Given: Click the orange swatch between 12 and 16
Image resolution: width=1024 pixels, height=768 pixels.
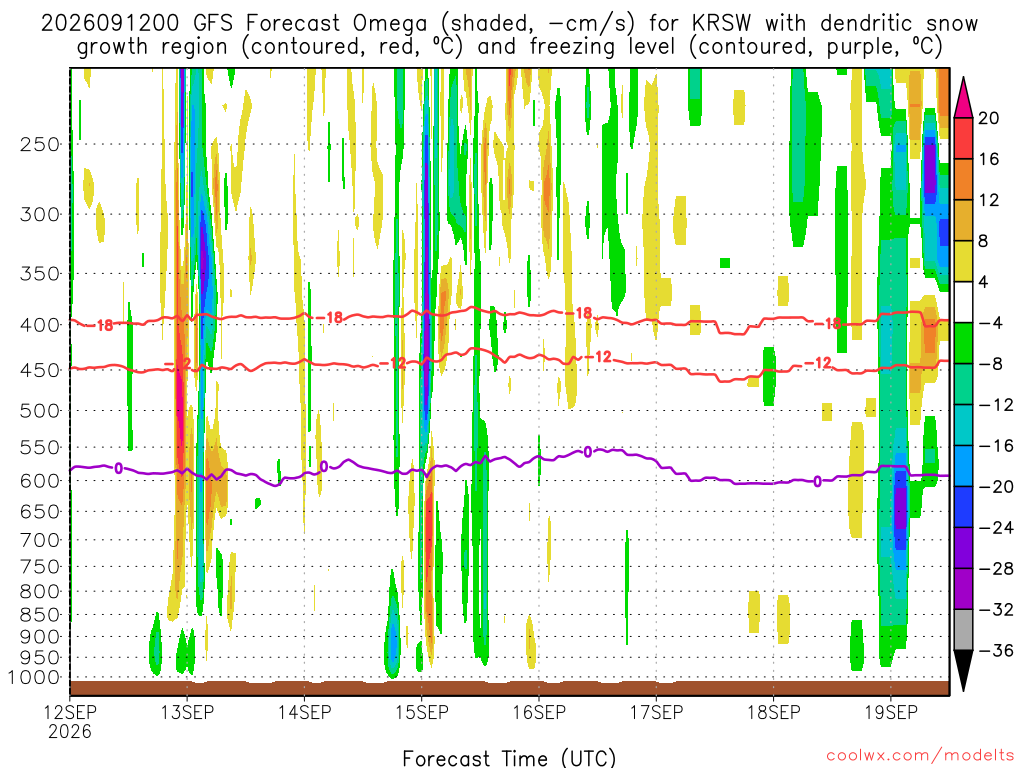Looking at the screenshot, I should coord(963,179).
